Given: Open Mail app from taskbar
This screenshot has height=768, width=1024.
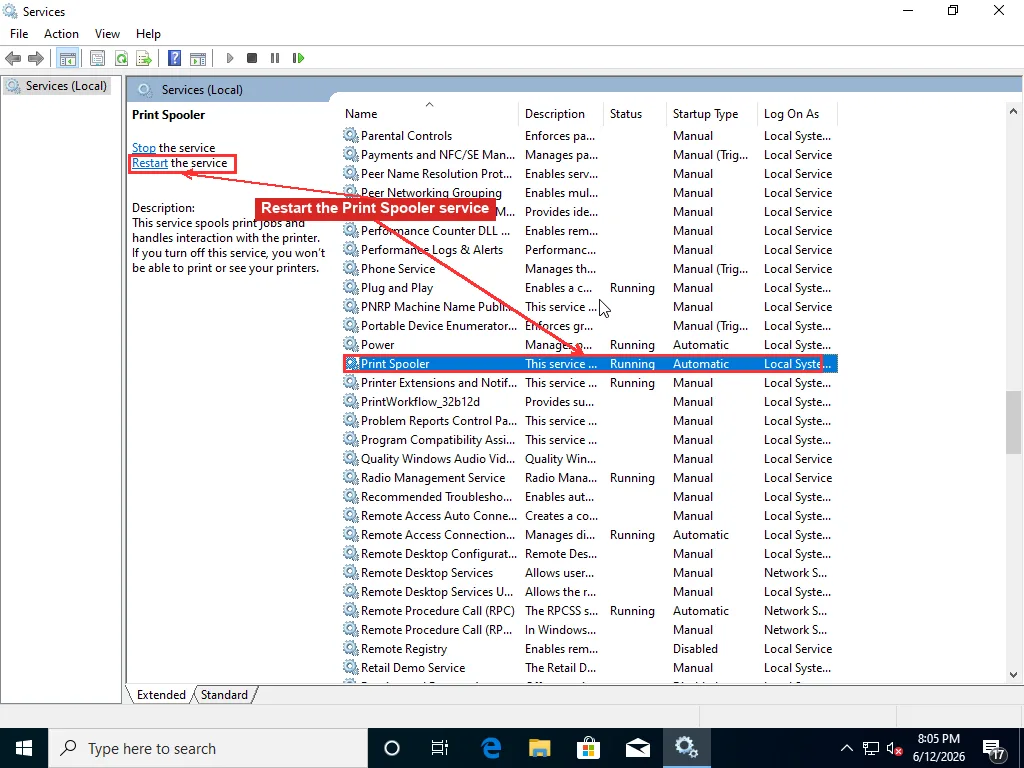Looking at the screenshot, I should (637, 748).
